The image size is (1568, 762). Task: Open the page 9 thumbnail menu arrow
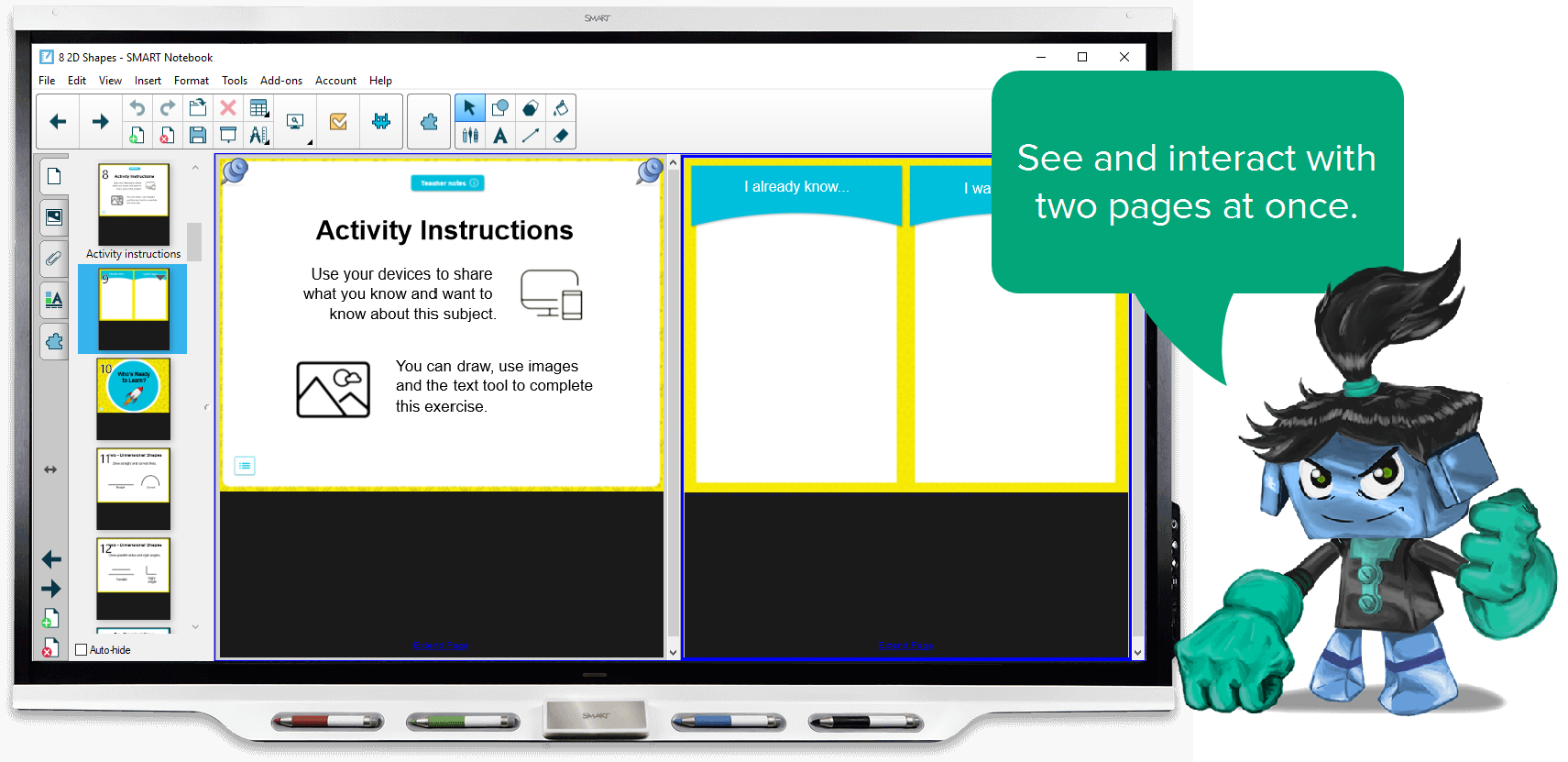pyautogui.click(x=160, y=277)
